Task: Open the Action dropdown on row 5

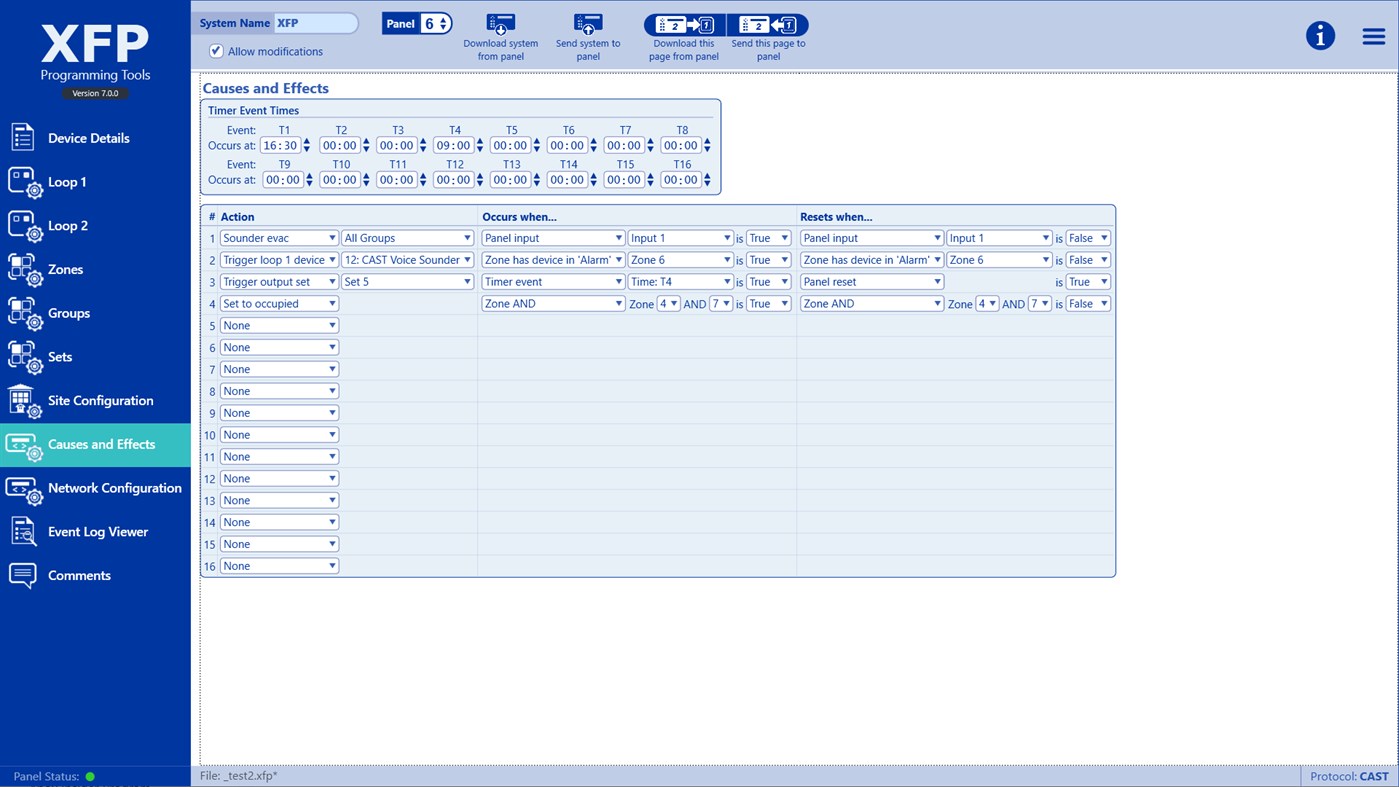Action: pos(278,325)
